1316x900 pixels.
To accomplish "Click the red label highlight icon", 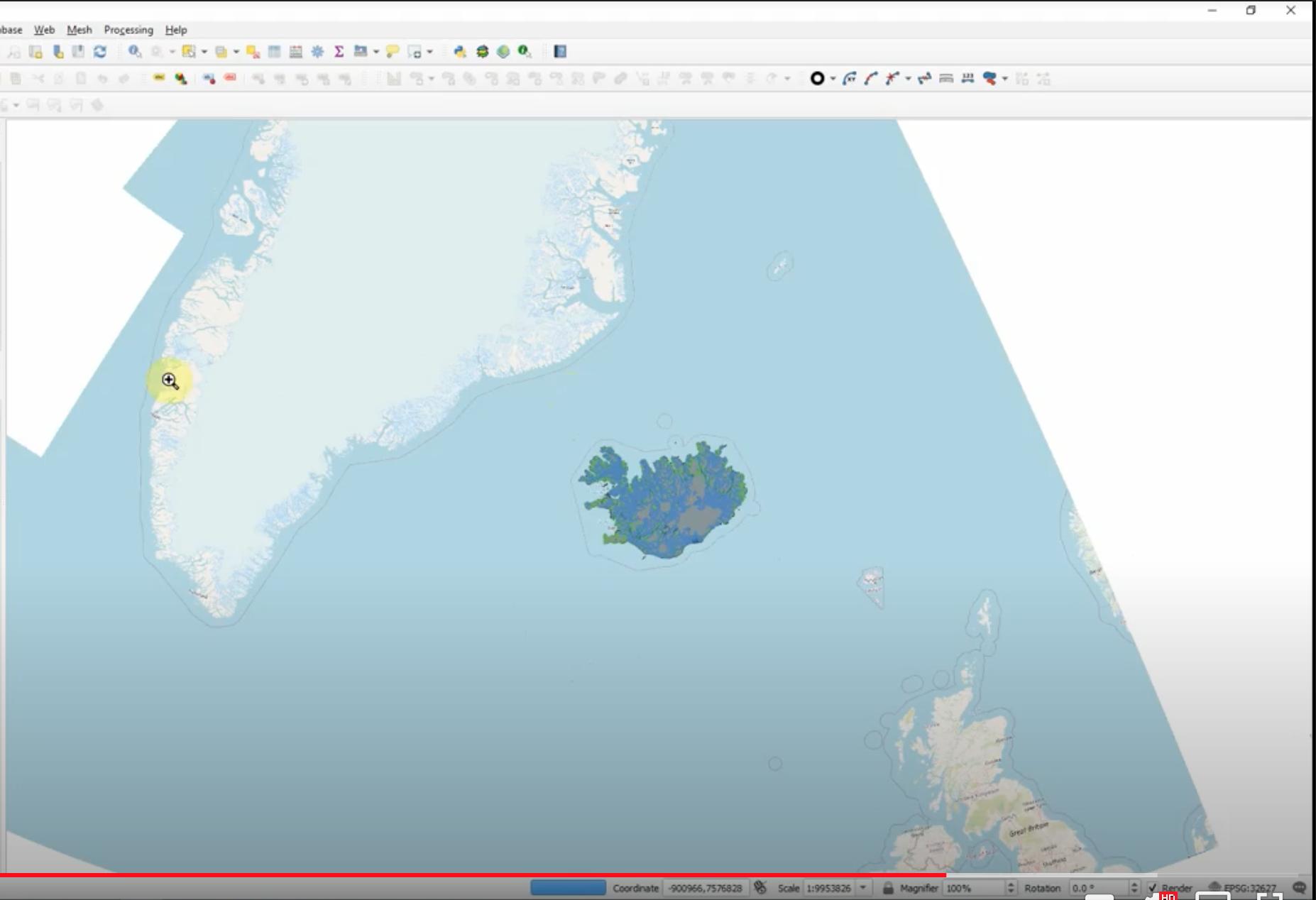I will 230,78.
